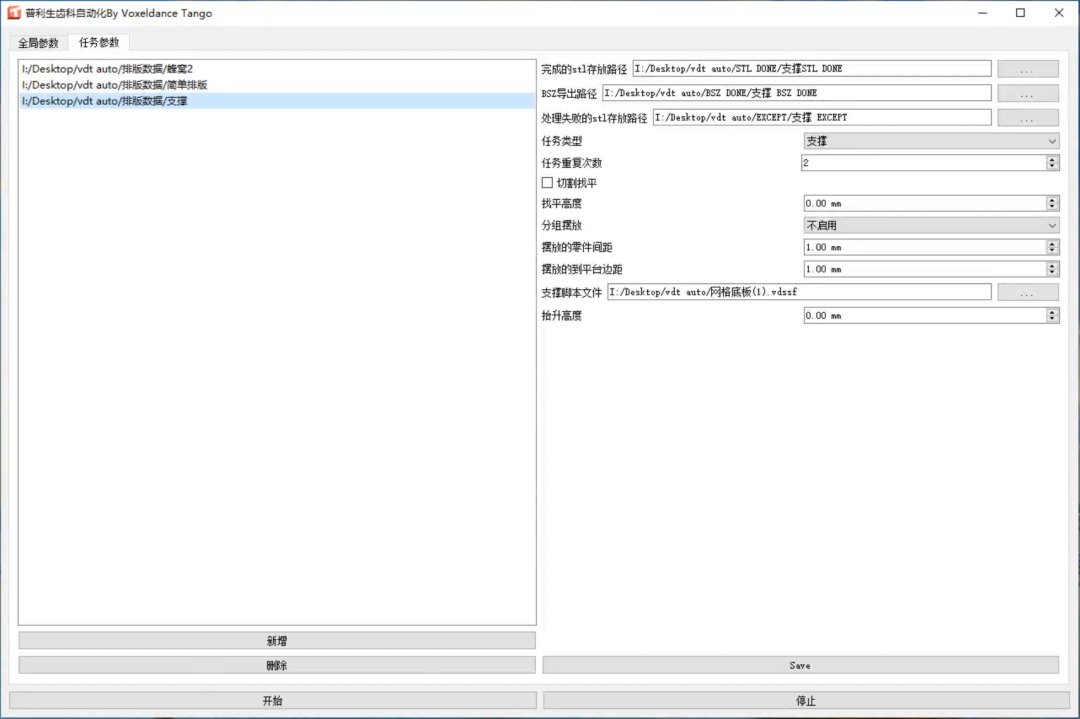This screenshot has width=1080, height=719.
Task: Enable the 切割找平 checkbox
Action: pyautogui.click(x=547, y=183)
